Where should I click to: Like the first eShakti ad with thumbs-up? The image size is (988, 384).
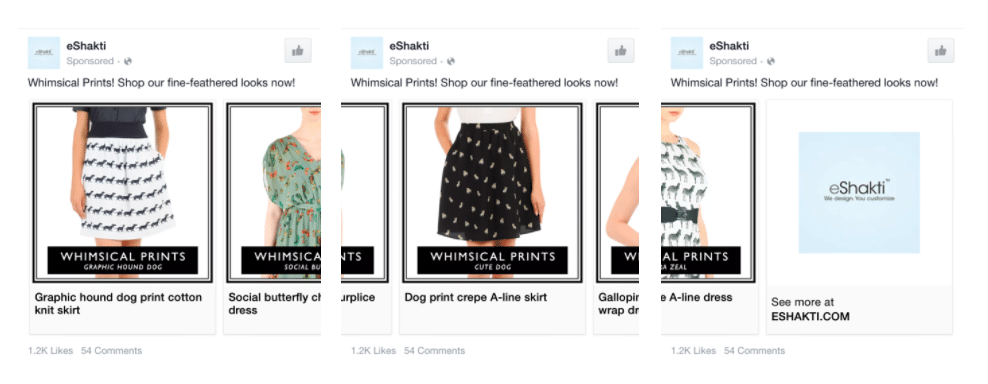(298, 50)
